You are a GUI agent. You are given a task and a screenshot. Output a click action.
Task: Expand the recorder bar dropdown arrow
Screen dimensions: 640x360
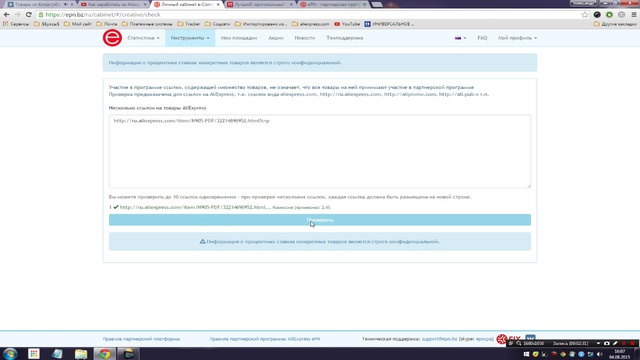(598, 343)
